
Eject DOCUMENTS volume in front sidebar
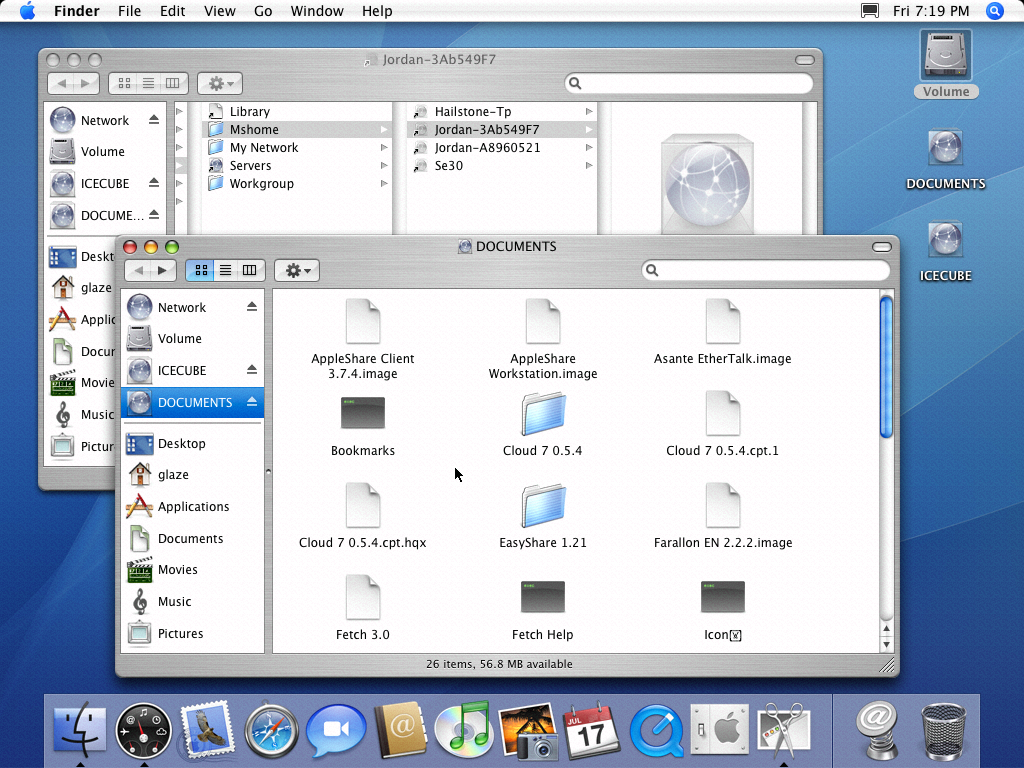click(x=252, y=402)
